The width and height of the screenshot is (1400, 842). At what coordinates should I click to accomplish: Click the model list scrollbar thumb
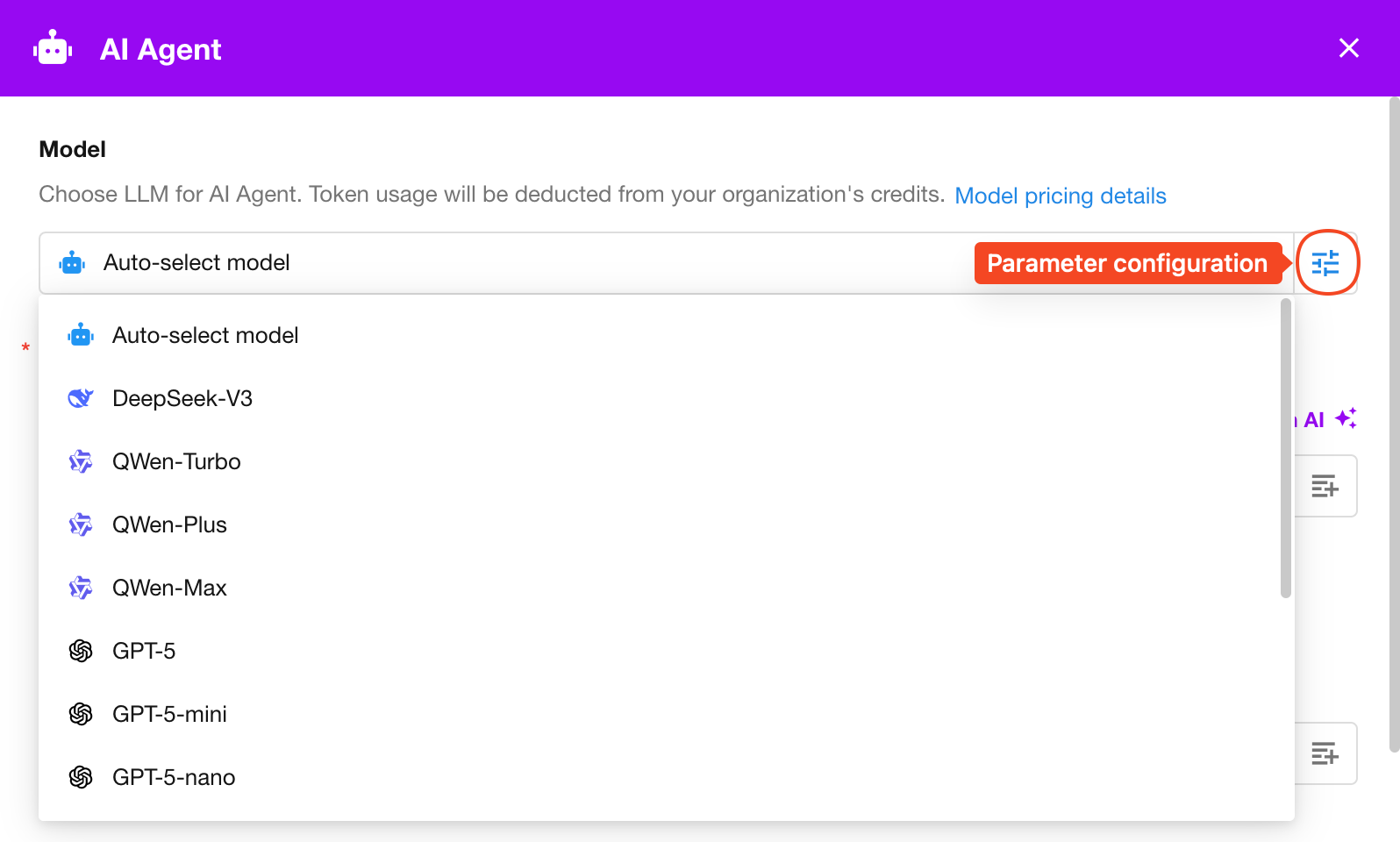point(1286,447)
